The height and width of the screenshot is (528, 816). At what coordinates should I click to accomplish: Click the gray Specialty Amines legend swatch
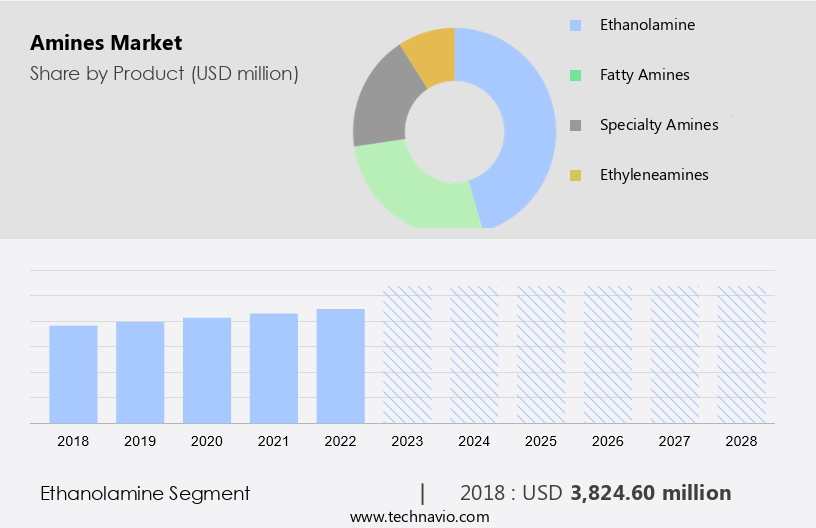coord(575,125)
